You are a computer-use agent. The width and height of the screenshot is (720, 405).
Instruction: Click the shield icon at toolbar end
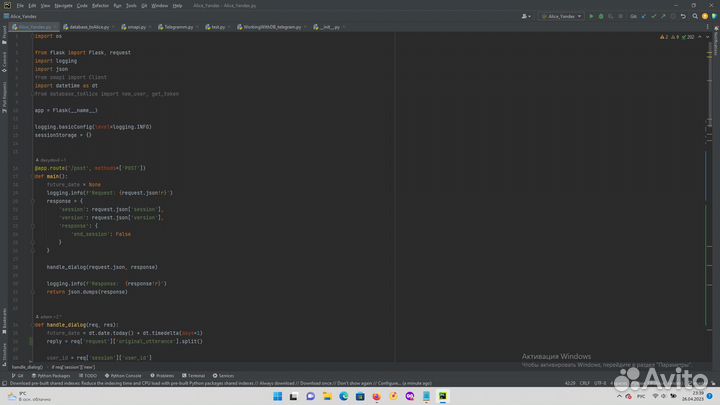coord(714,16)
